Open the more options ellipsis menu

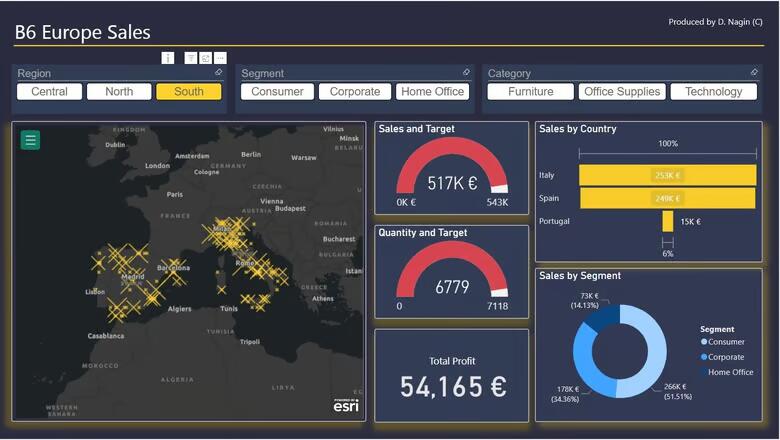220,58
